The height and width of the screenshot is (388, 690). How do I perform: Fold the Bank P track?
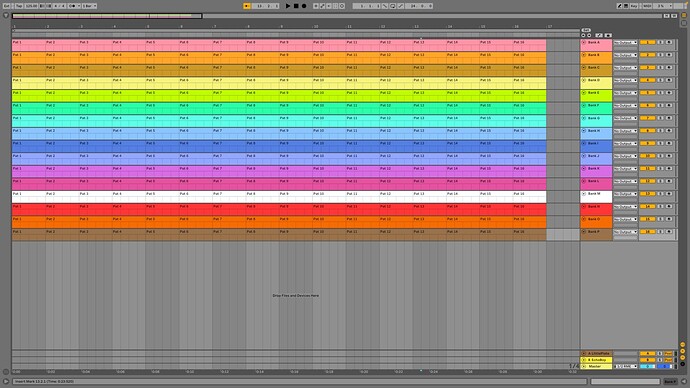[584, 231]
